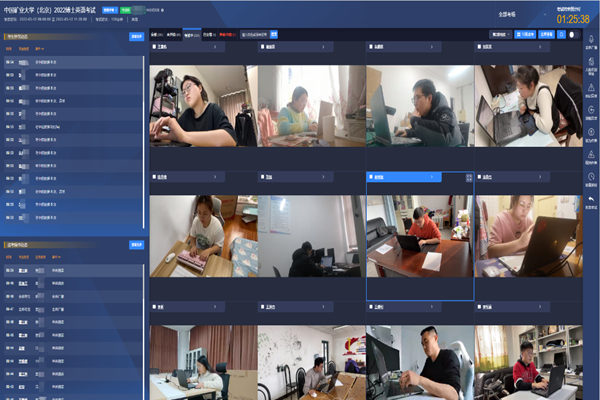Switch to the 全部 tab
The height and width of the screenshot is (400, 600).
(x=155, y=33)
